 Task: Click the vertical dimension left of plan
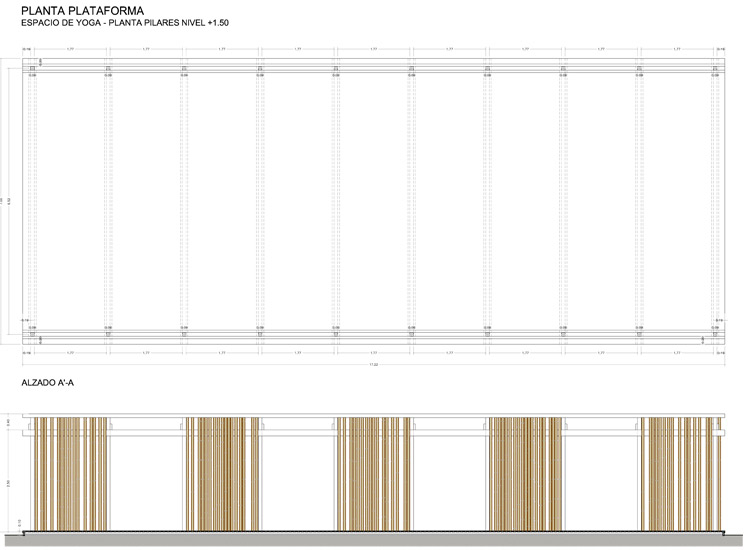9,201
